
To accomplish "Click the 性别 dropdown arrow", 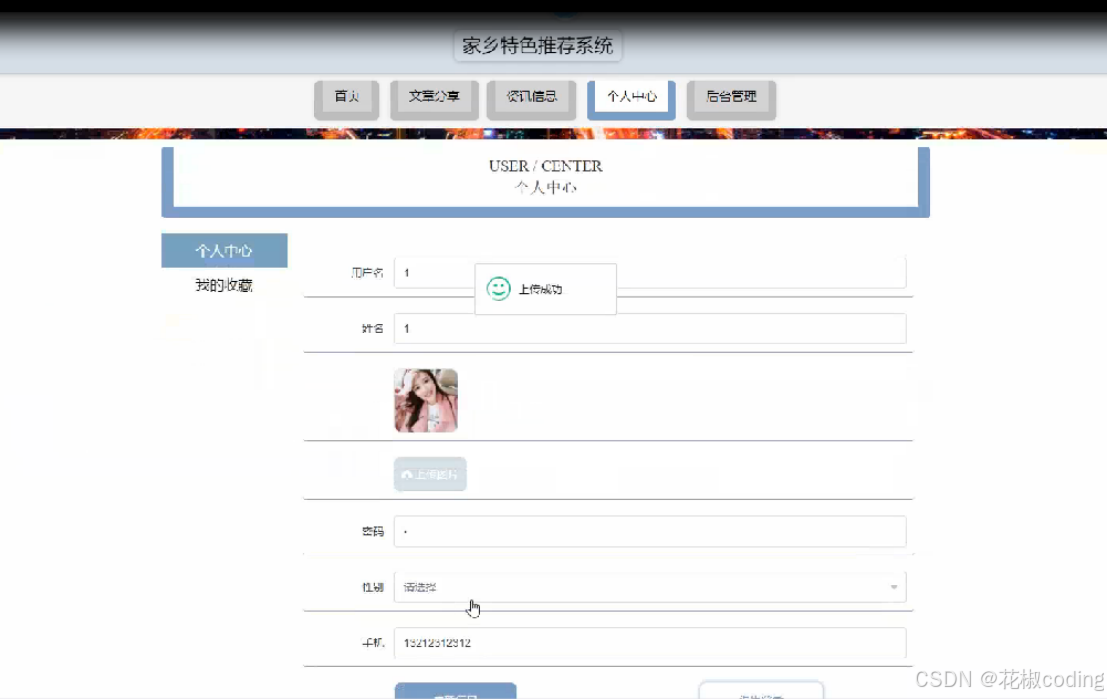I will [x=893, y=587].
